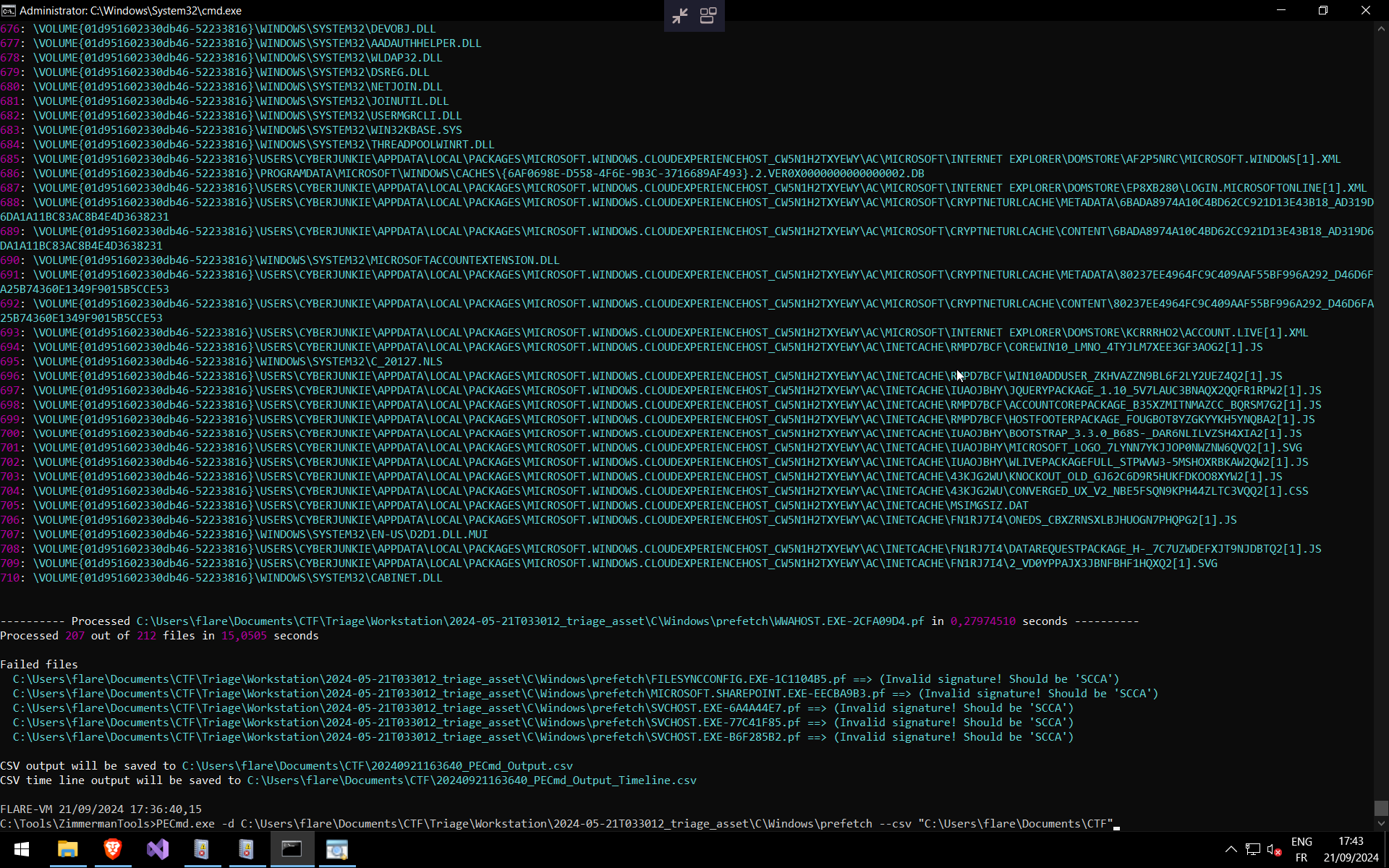Show hidden system tray icons

pyautogui.click(x=1231, y=849)
